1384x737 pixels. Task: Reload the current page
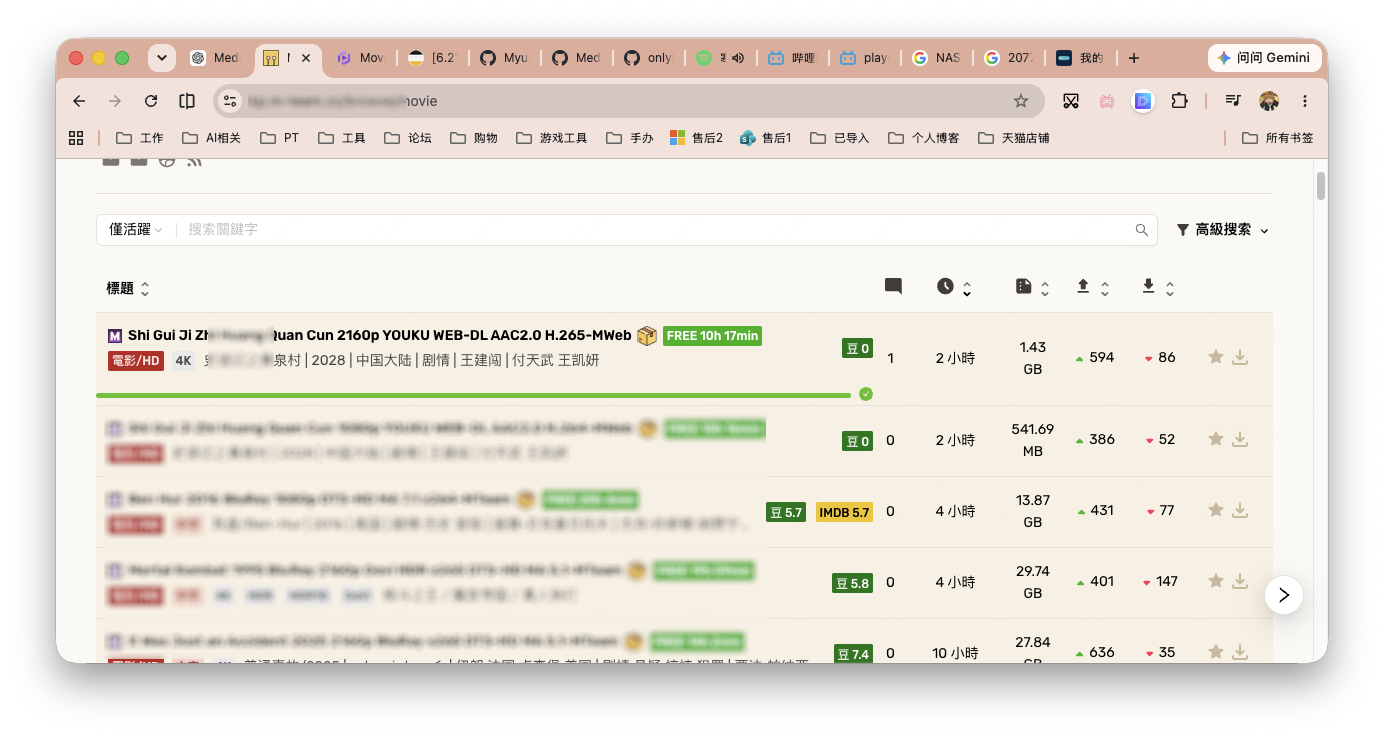[x=151, y=101]
